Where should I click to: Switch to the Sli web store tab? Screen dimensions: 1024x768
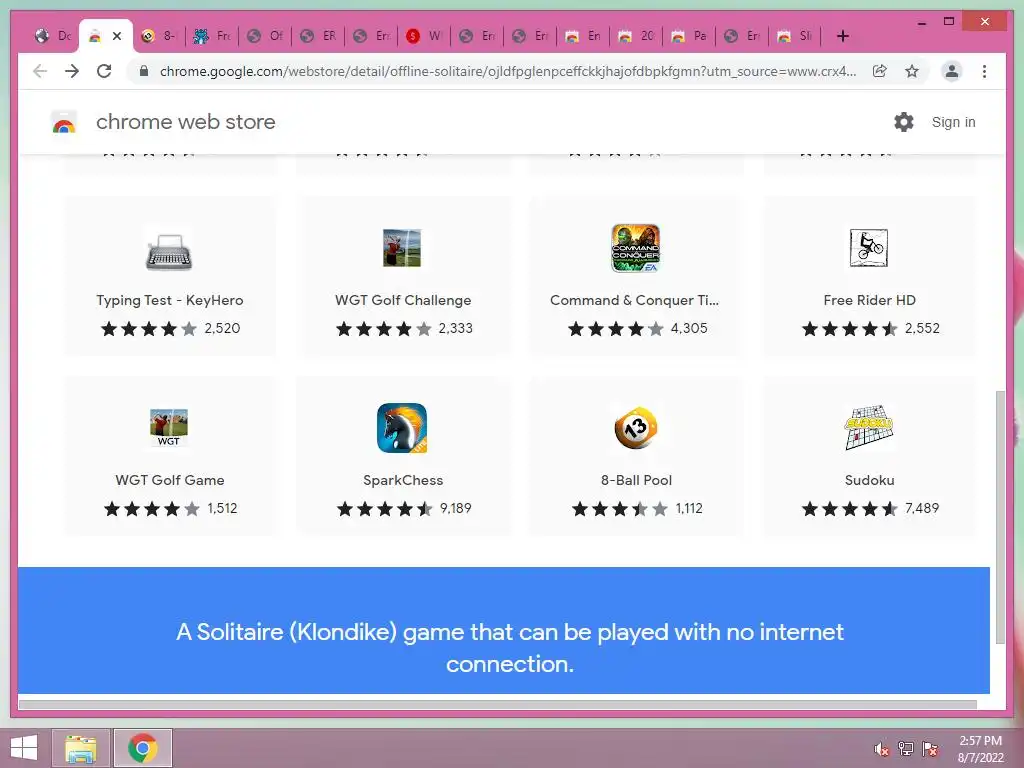click(x=795, y=36)
